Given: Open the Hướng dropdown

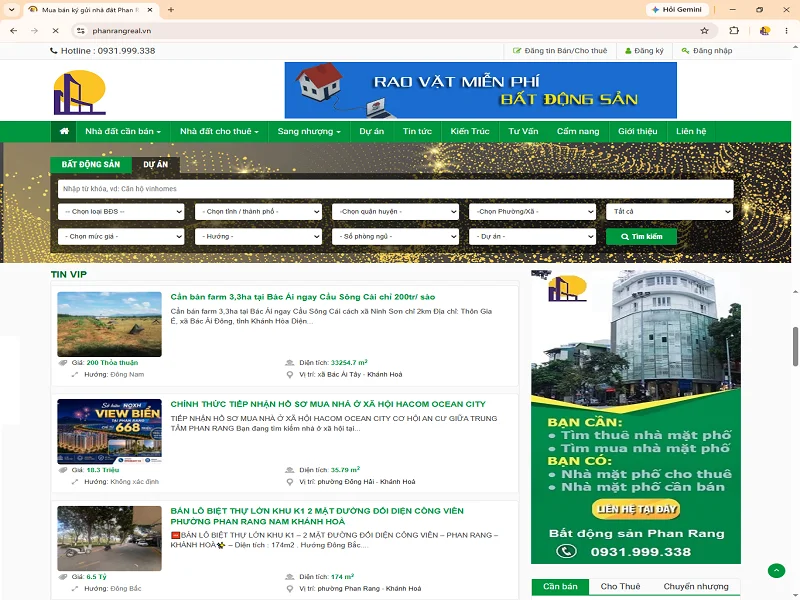Looking at the screenshot, I should pos(258,236).
